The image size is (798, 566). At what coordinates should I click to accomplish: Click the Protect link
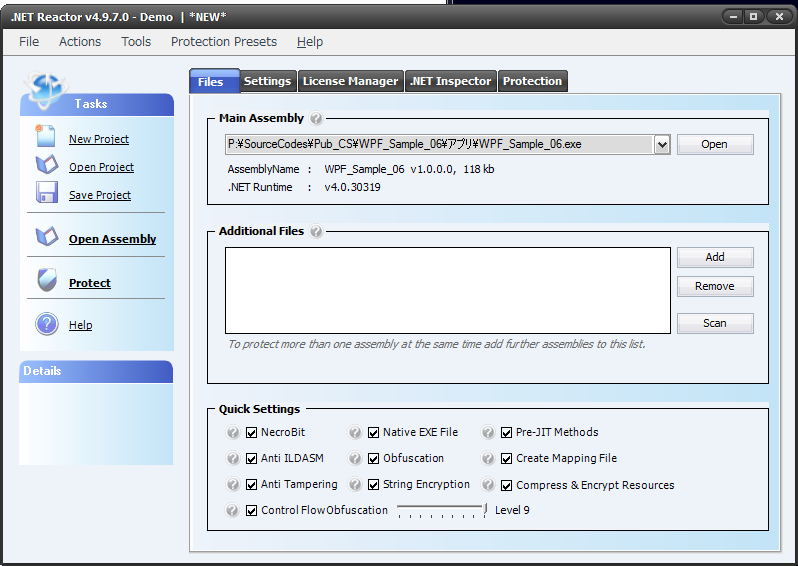(90, 282)
